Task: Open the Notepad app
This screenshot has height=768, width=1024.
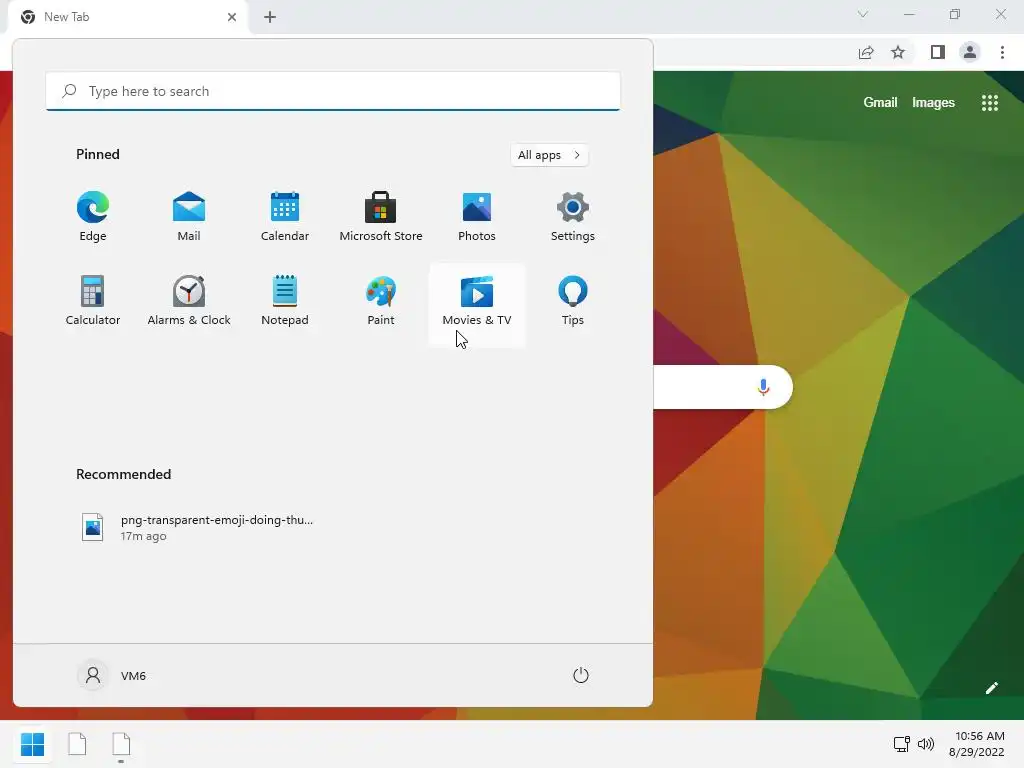Action: [x=285, y=300]
